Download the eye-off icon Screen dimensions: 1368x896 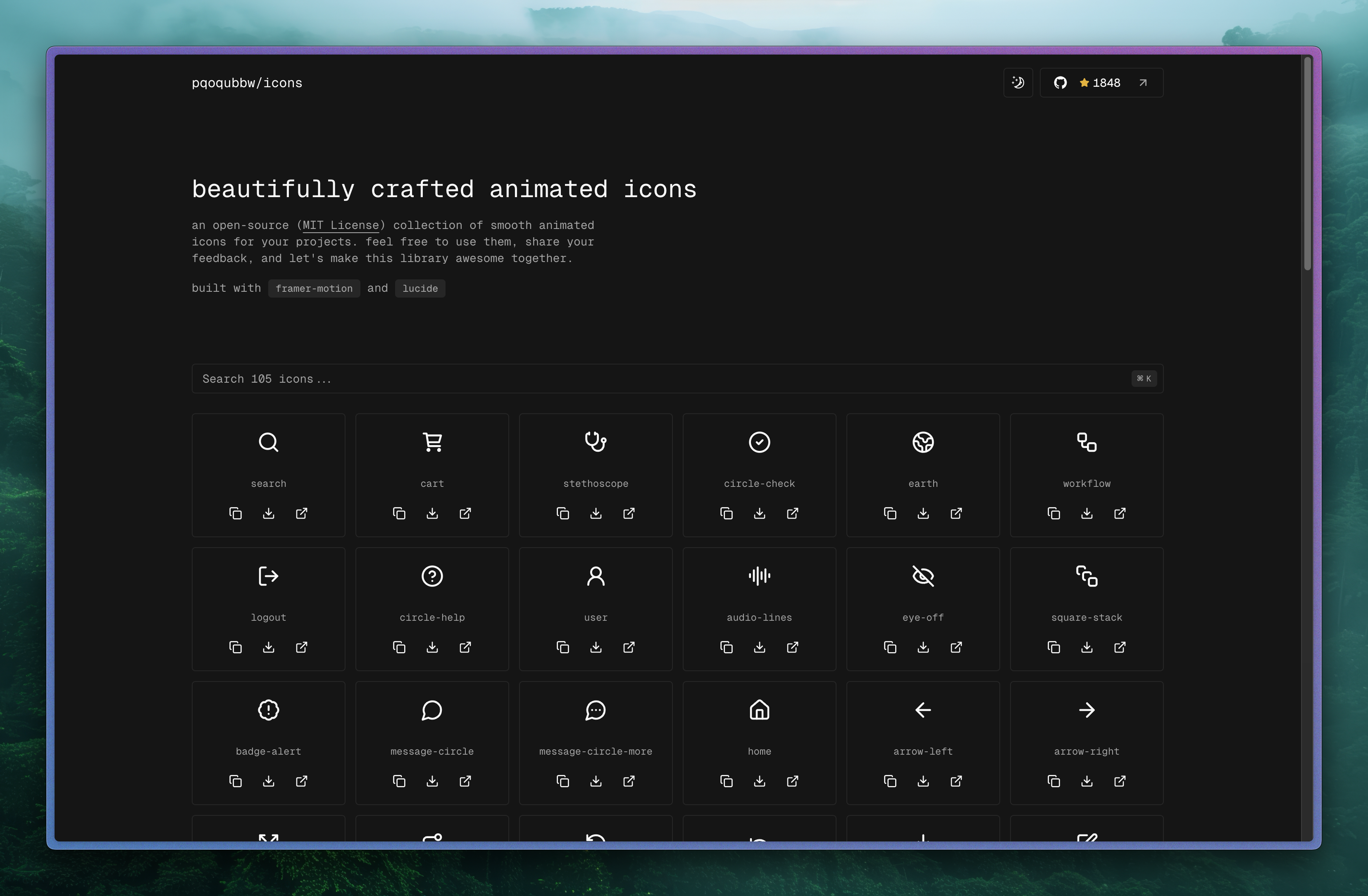tap(923, 647)
